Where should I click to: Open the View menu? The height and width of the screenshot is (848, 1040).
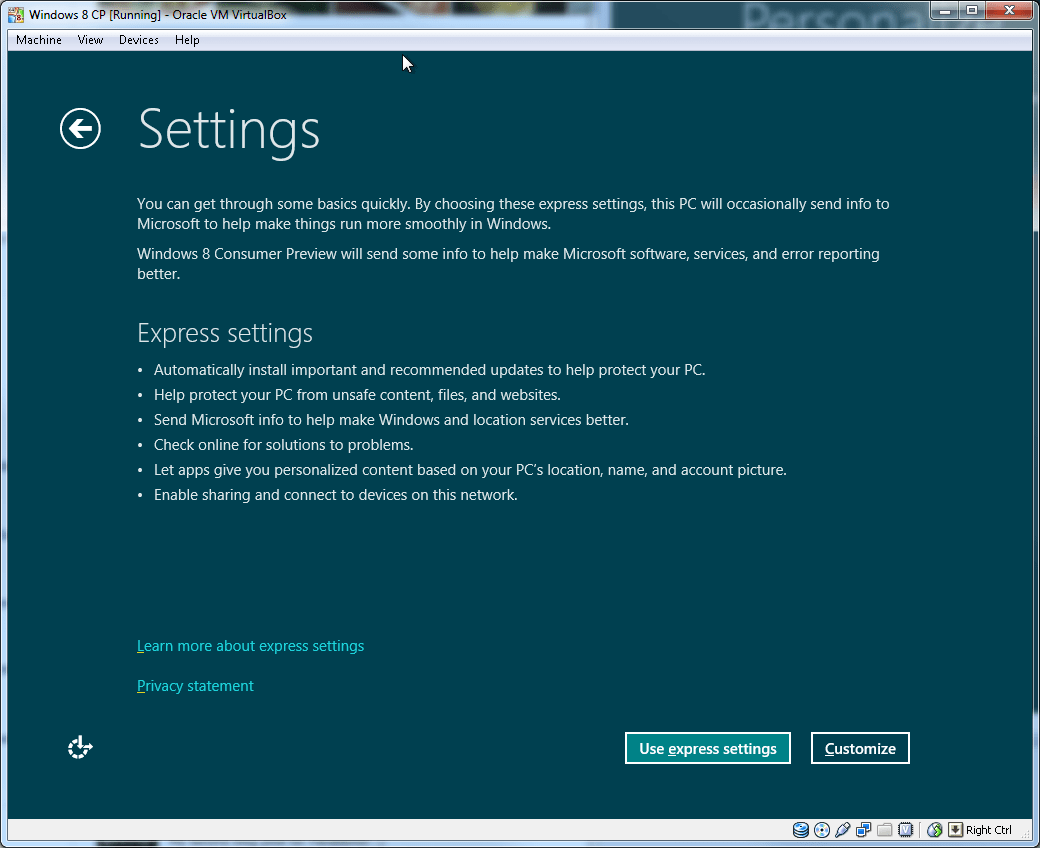pyautogui.click(x=90, y=40)
